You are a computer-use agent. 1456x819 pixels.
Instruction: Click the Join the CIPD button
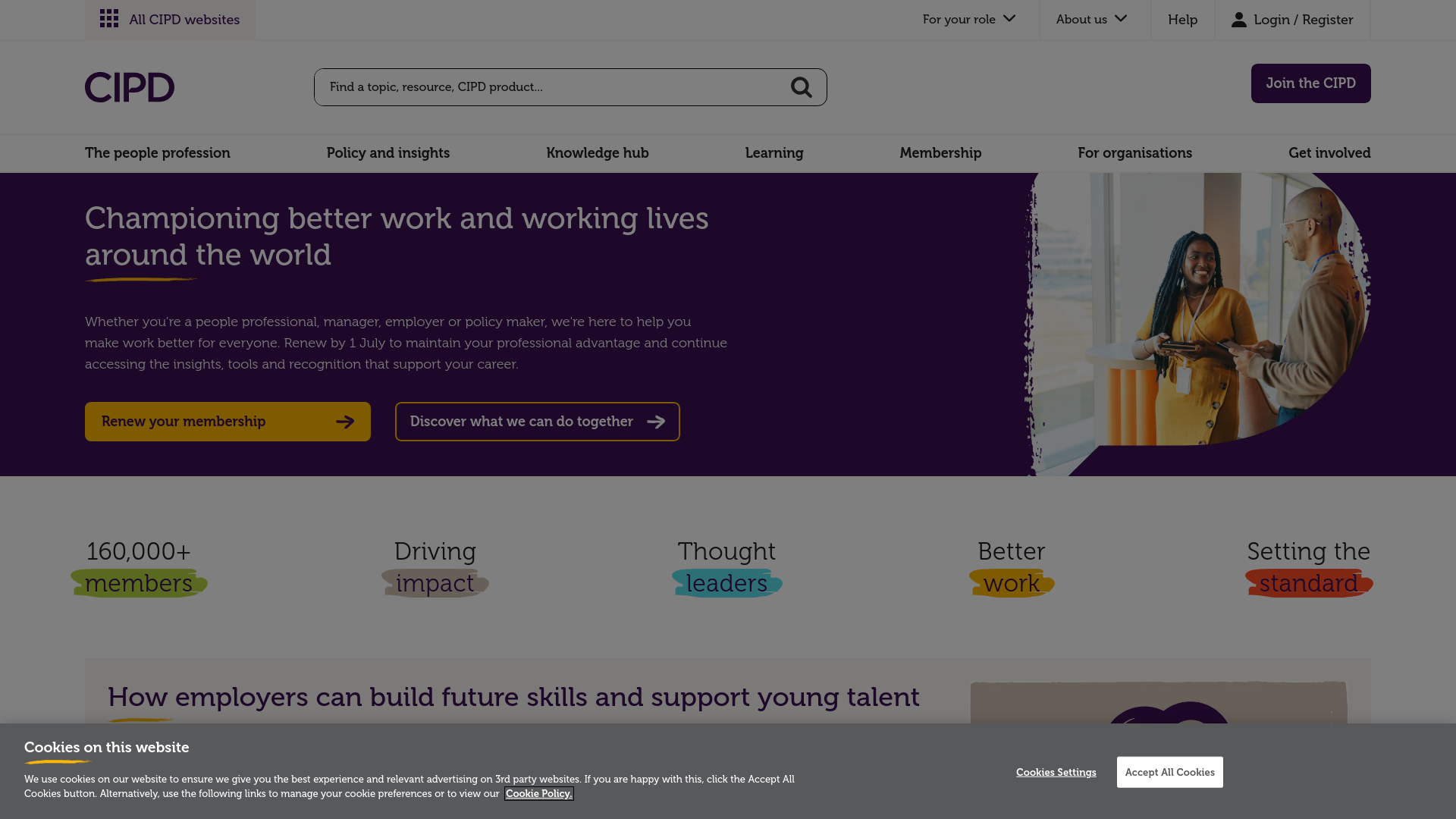1310,83
